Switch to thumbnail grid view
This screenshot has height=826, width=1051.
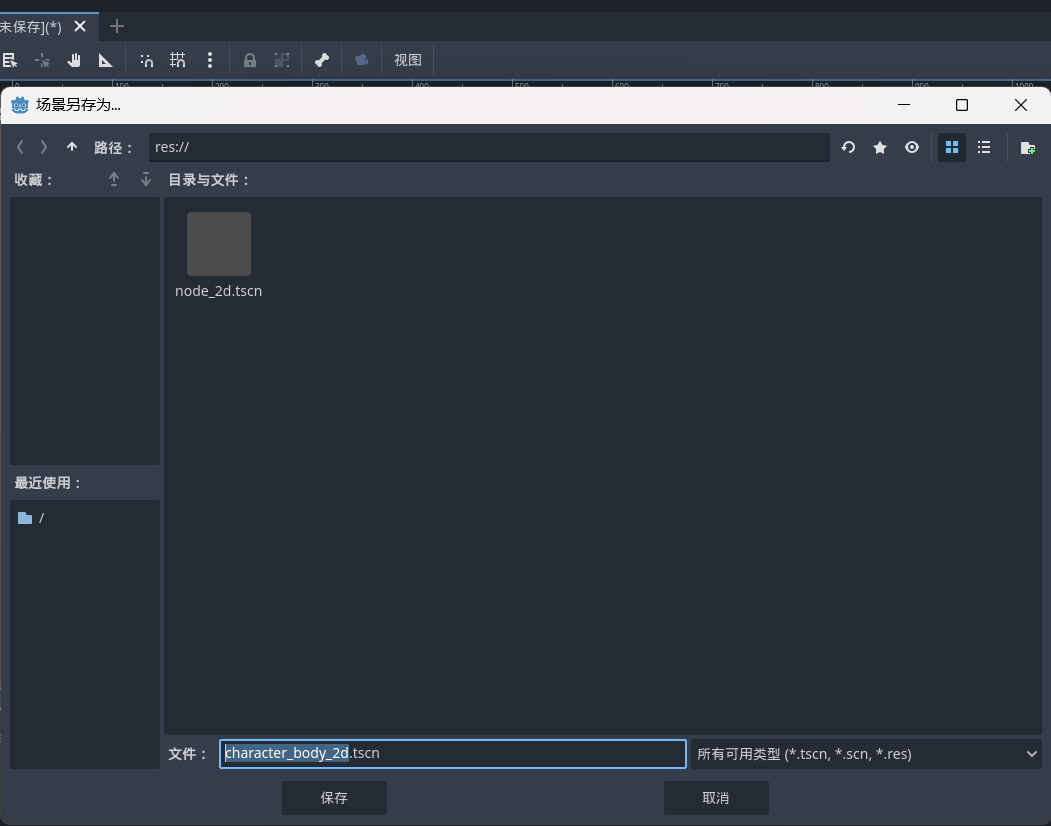952,148
